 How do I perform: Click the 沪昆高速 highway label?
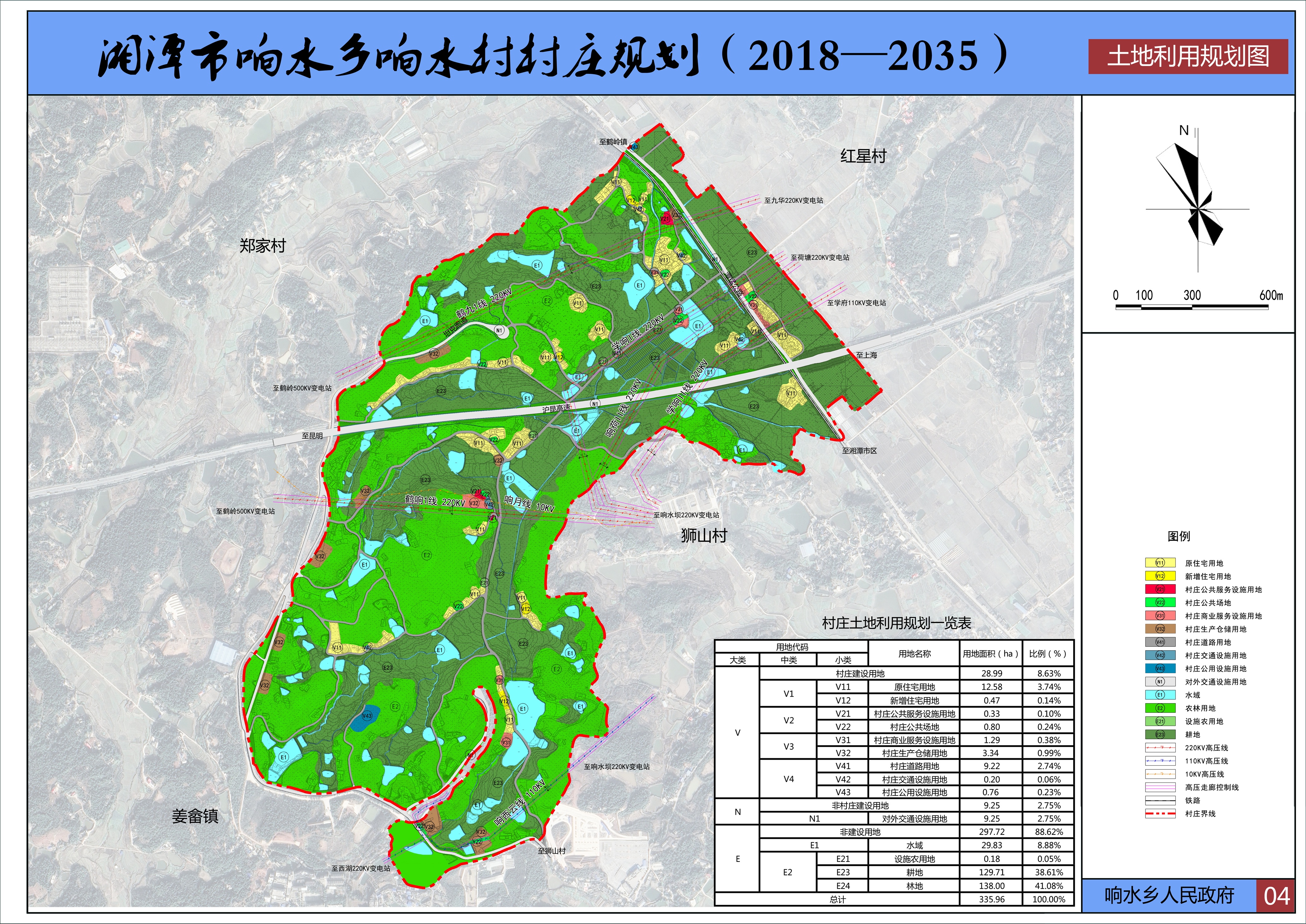[x=556, y=408]
